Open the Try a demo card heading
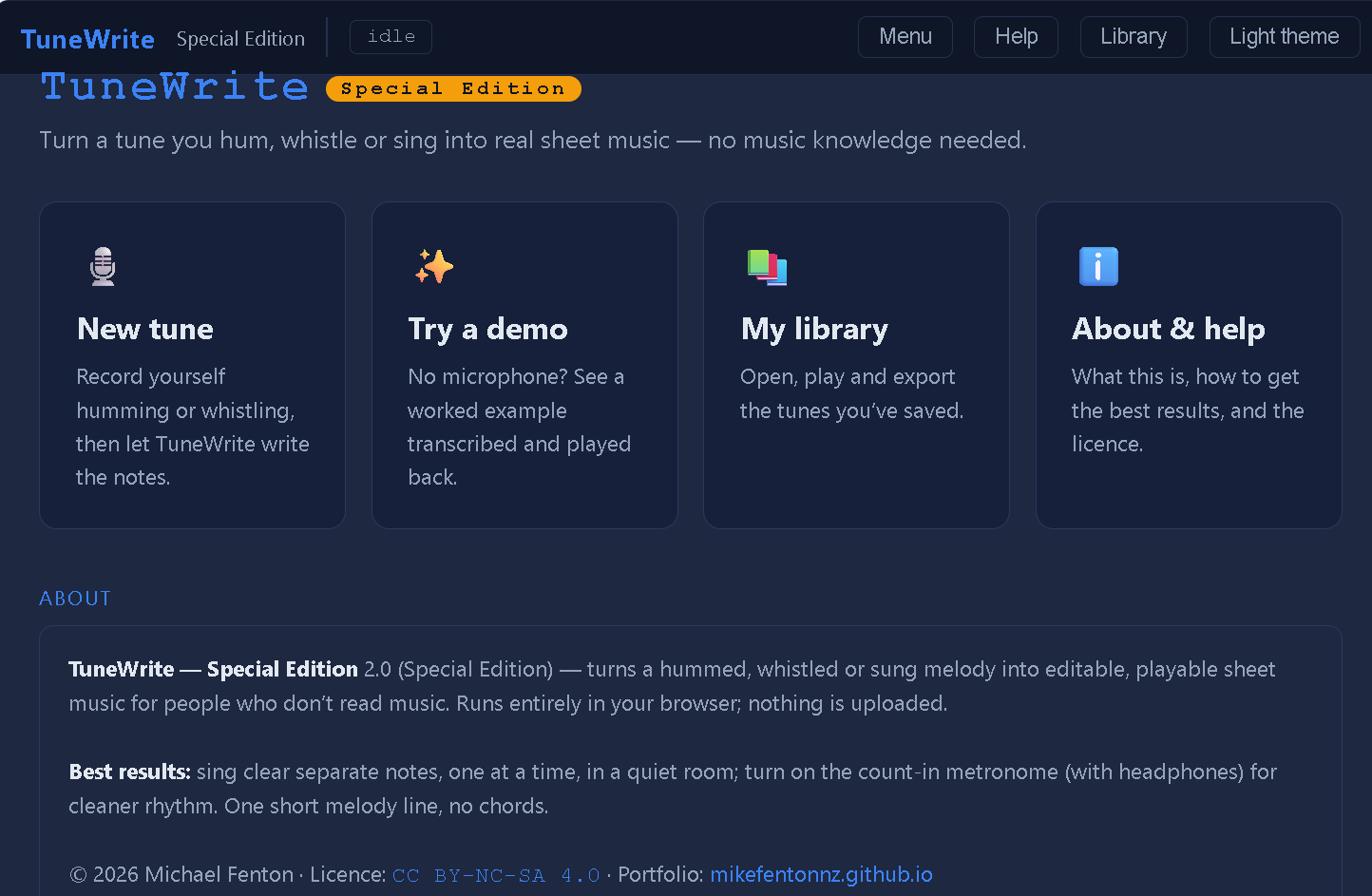The image size is (1372, 896). [487, 329]
